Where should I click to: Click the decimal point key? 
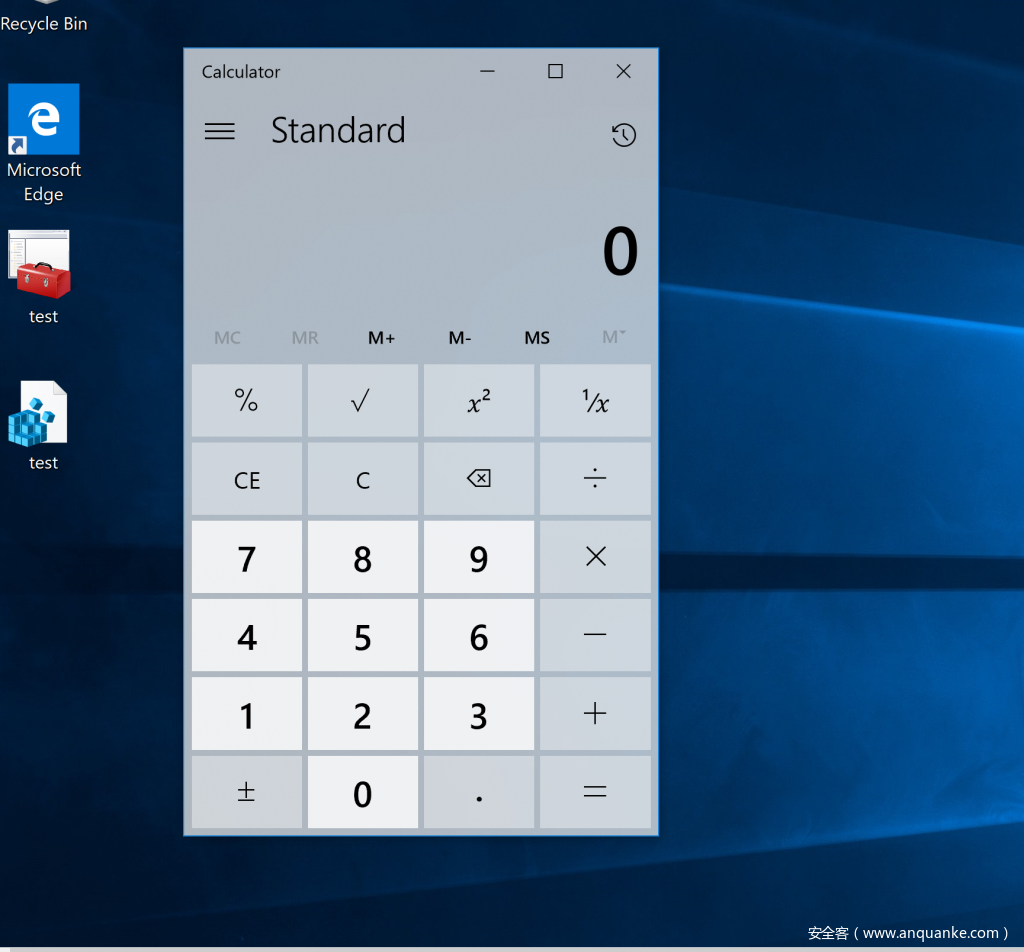coord(478,792)
